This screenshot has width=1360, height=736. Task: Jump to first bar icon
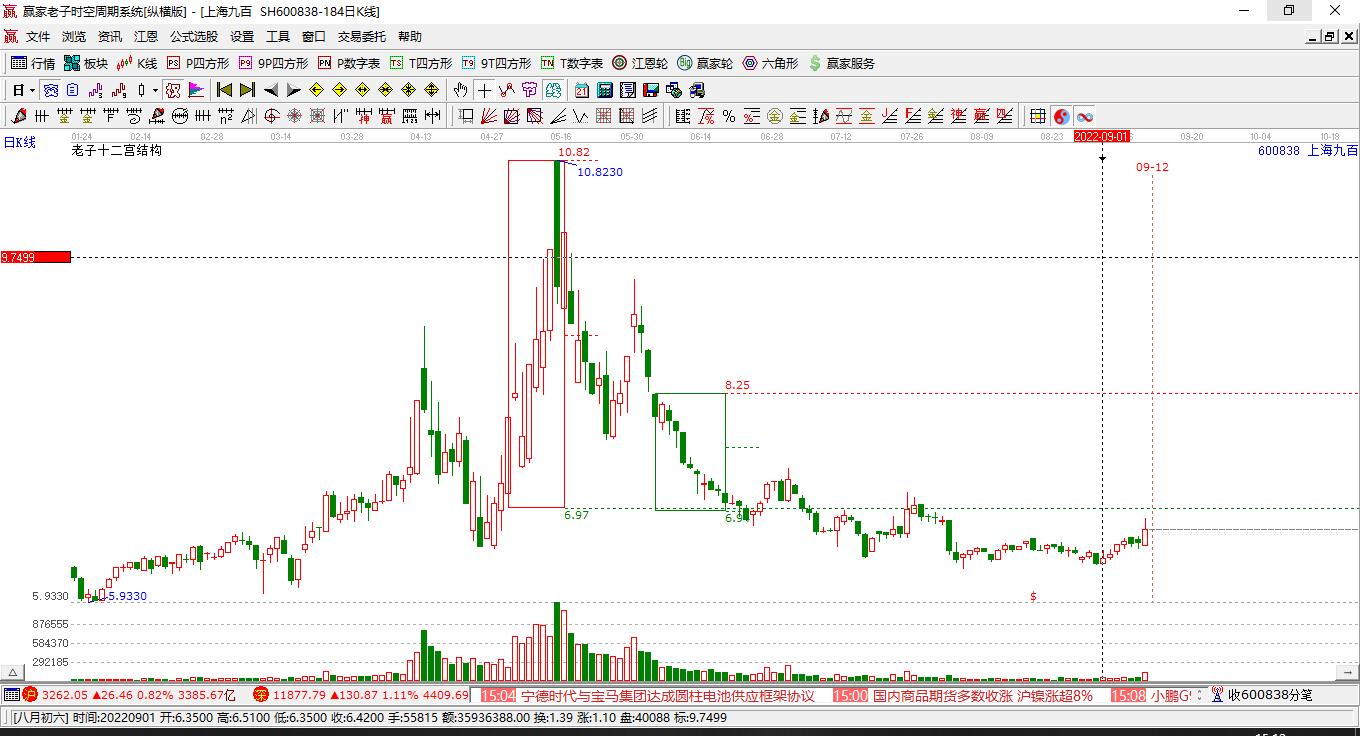tap(225, 90)
